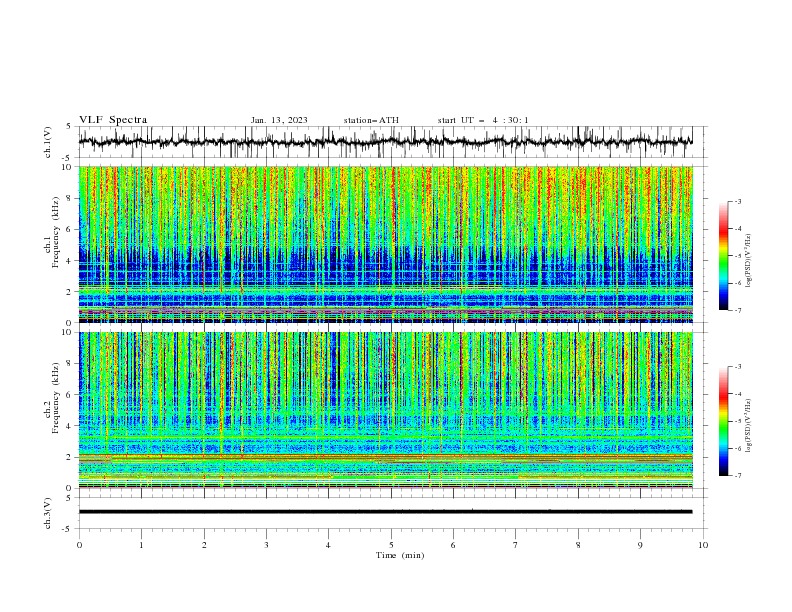Viewport: 792px width, 612px height.
Task: Click tick label "0" on the Time axis
Action: pyautogui.click(x=79, y=545)
